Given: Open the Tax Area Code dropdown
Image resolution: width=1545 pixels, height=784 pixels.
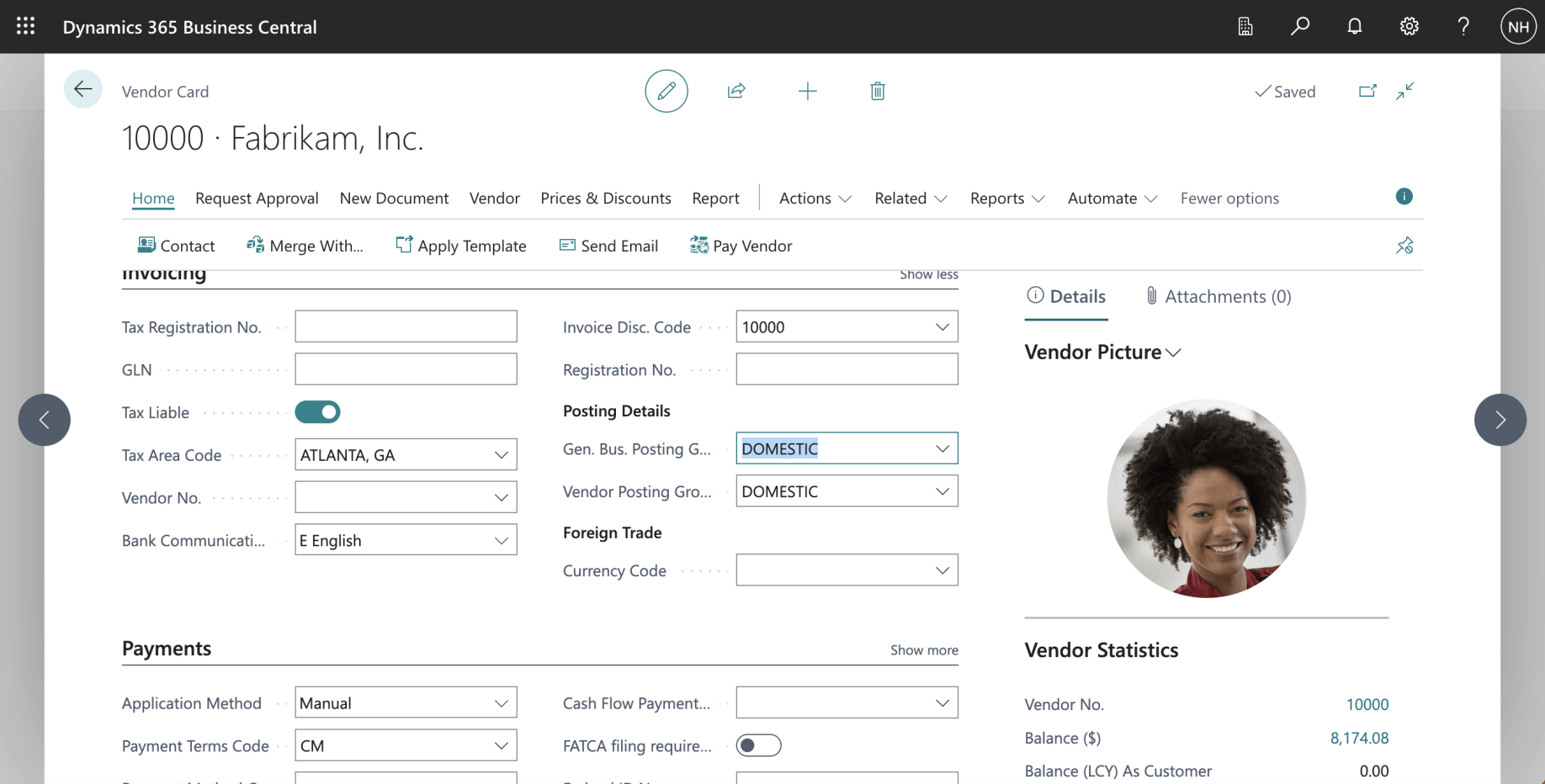Looking at the screenshot, I should click(x=502, y=455).
